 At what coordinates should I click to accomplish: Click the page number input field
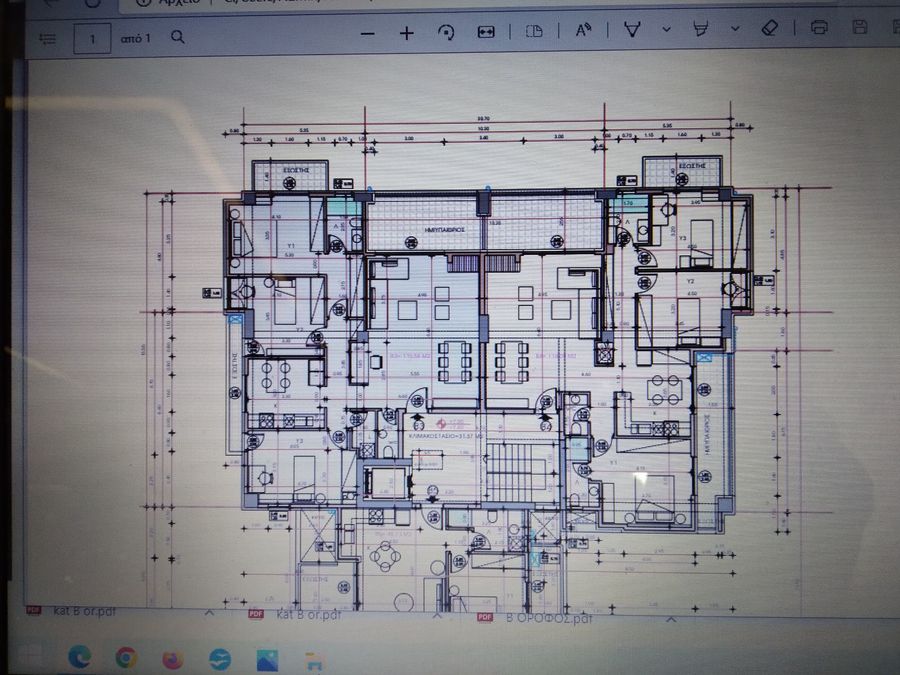pos(92,38)
